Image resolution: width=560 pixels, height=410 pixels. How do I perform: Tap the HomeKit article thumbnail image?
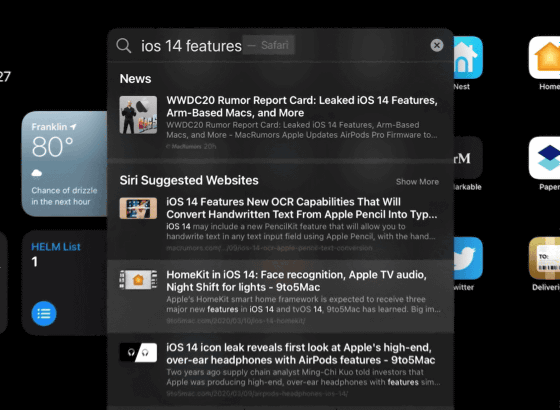tap(138, 280)
